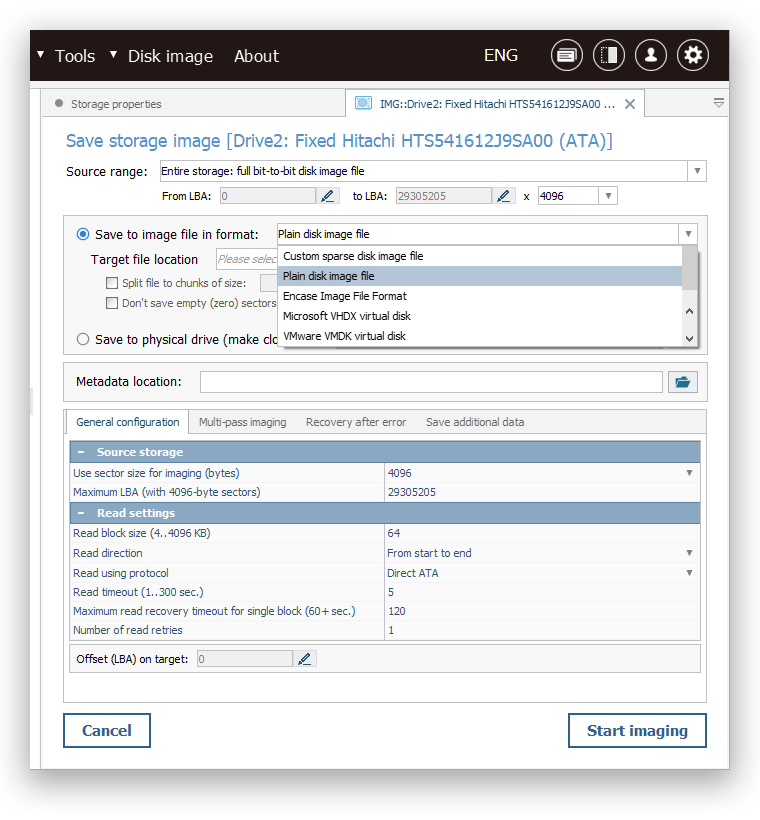Viewport: 760px width, 820px height.
Task: Choose Plain disk image file option
Action: point(480,276)
